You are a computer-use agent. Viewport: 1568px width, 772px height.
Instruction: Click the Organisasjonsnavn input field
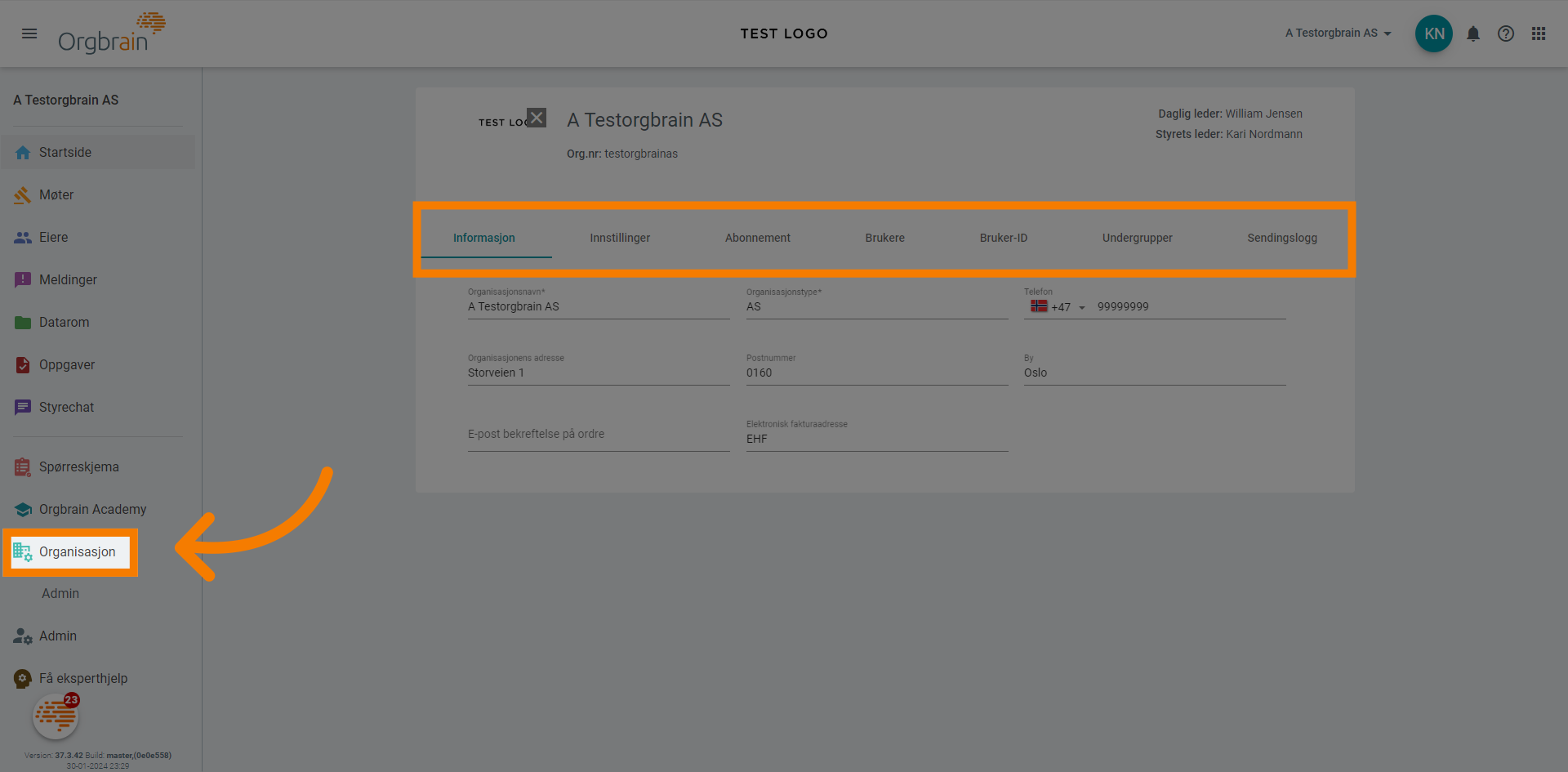pyautogui.click(x=597, y=306)
